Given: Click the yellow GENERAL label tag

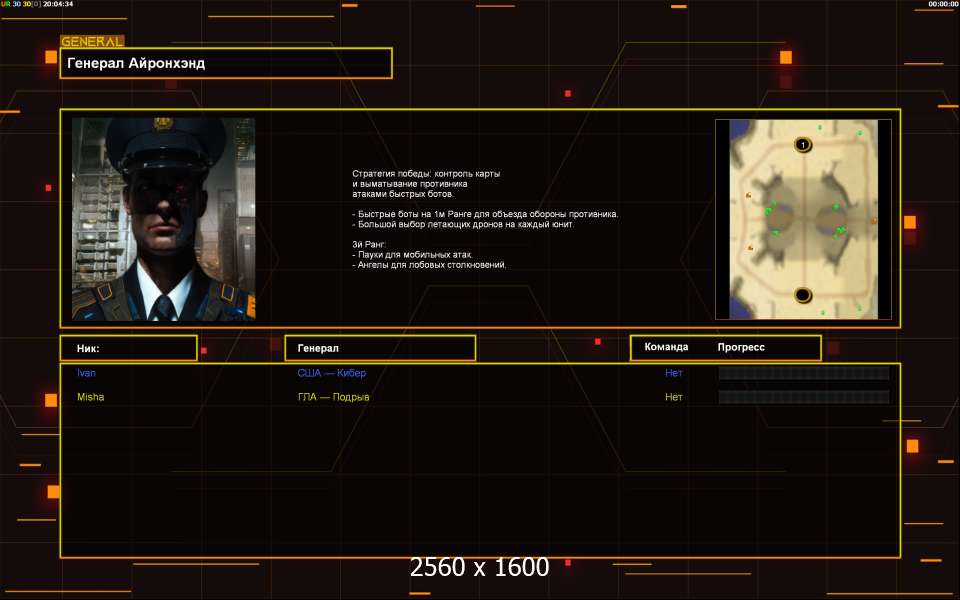Looking at the screenshot, I should click(92, 42).
